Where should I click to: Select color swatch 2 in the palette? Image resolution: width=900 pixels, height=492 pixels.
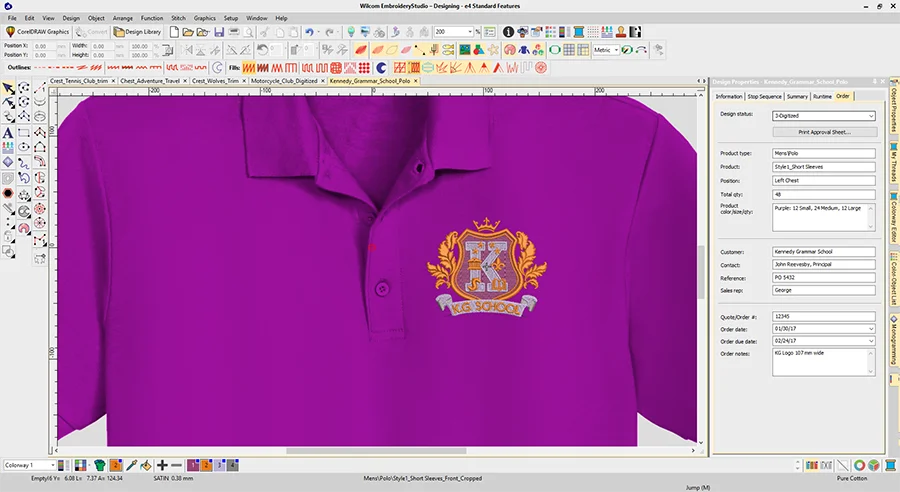207,465
